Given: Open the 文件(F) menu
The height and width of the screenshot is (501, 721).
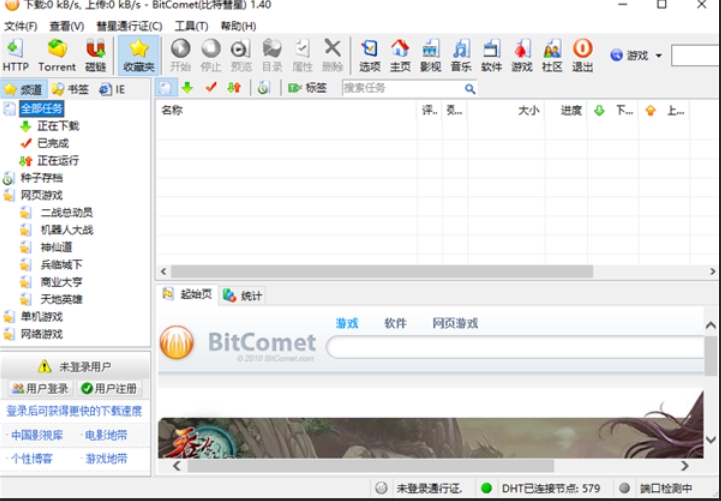Looking at the screenshot, I should (21, 26).
